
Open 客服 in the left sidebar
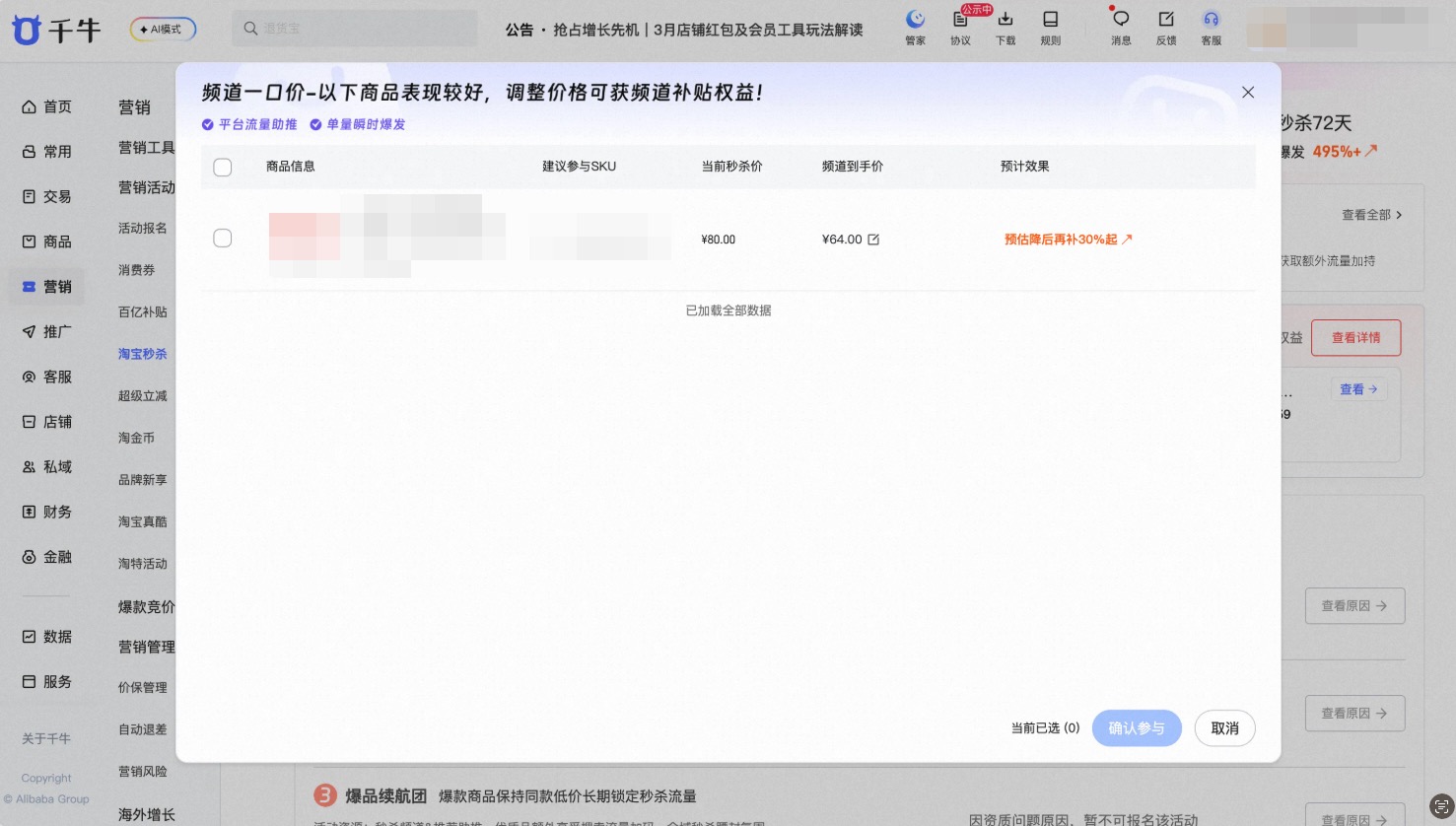(47, 377)
